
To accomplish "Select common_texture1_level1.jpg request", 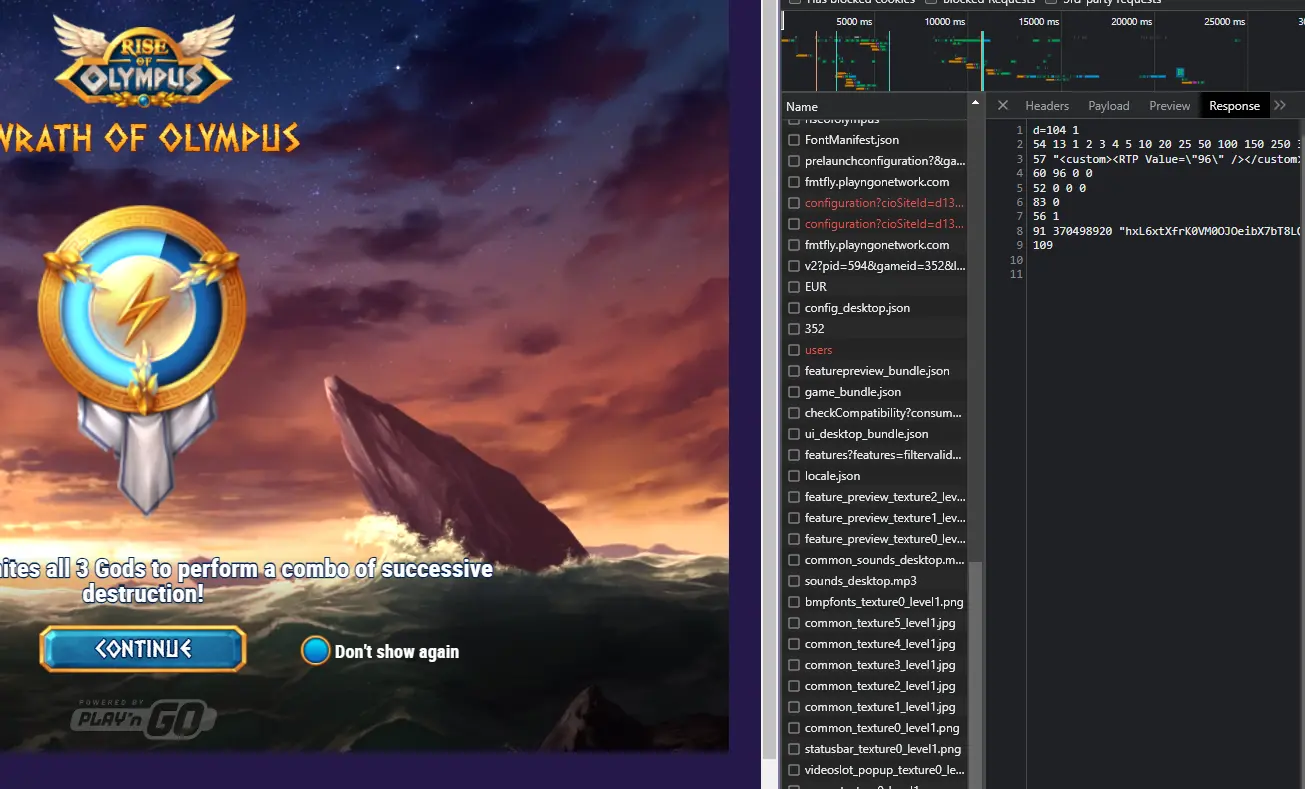I will tap(875, 707).
